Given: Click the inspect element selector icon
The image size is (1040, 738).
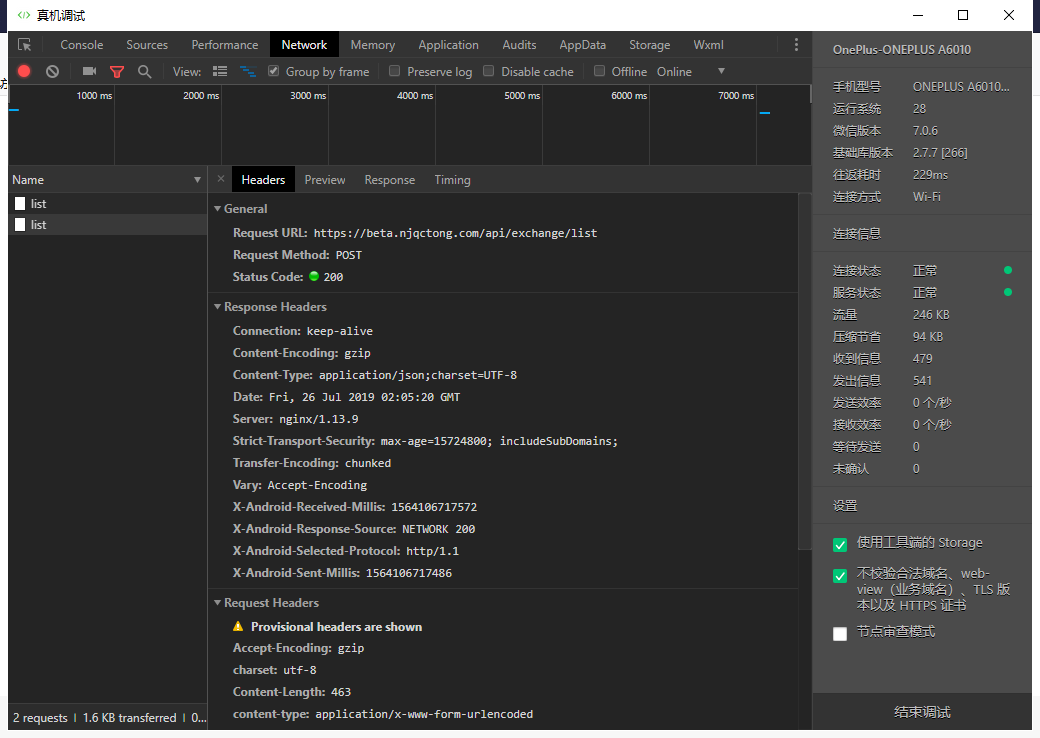Looking at the screenshot, I should pyautogui.click(x=25, y=45).
